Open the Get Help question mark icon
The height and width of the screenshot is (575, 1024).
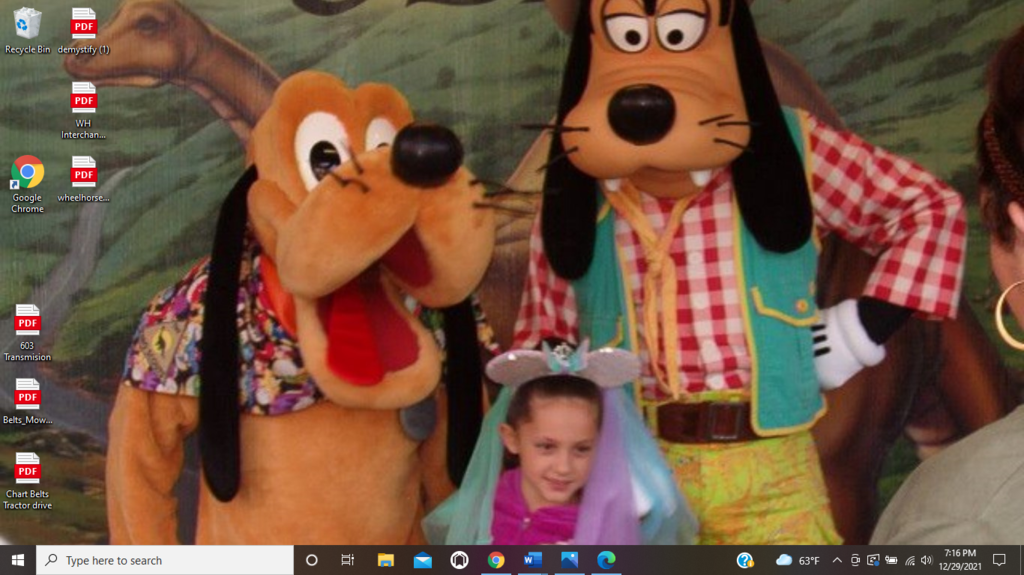[745, 560]
